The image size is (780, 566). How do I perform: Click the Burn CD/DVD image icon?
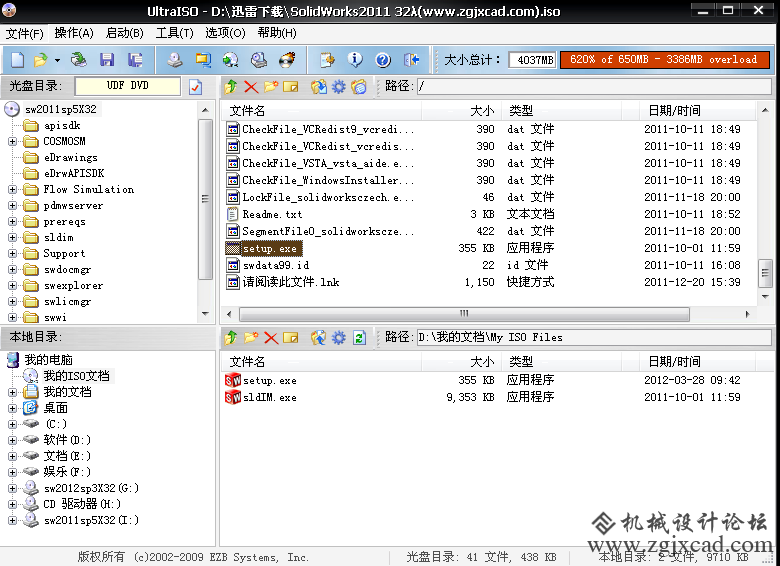(287, 60)
